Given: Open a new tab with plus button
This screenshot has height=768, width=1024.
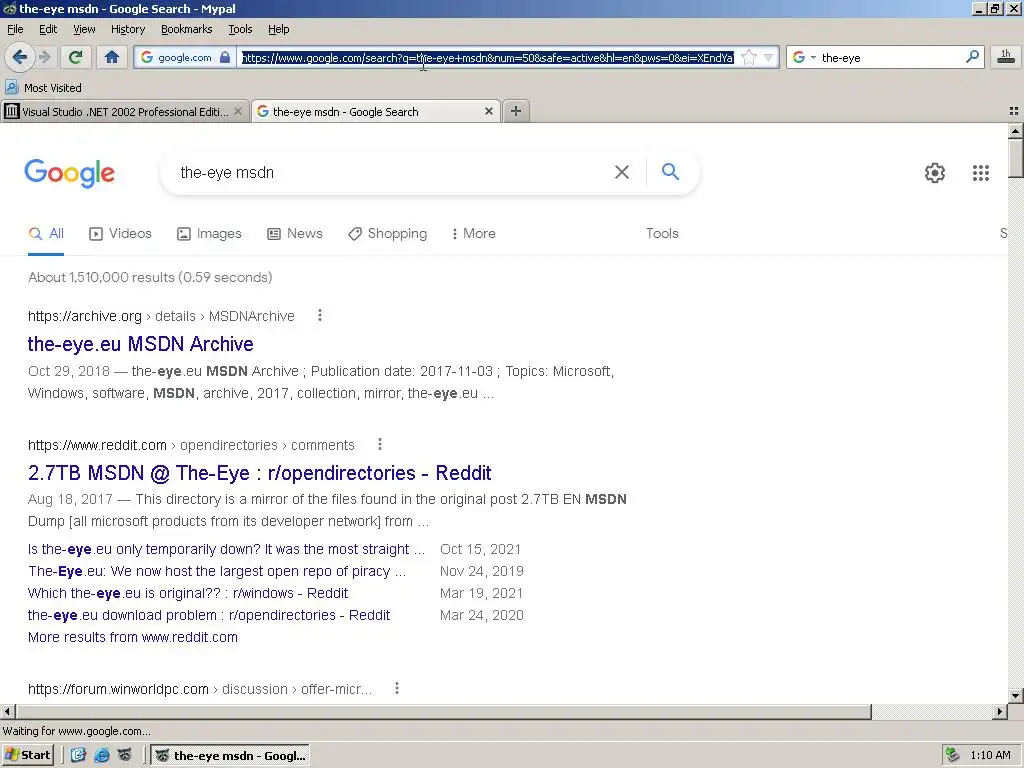Looking at the screenshot, I should tap(516, 111).
